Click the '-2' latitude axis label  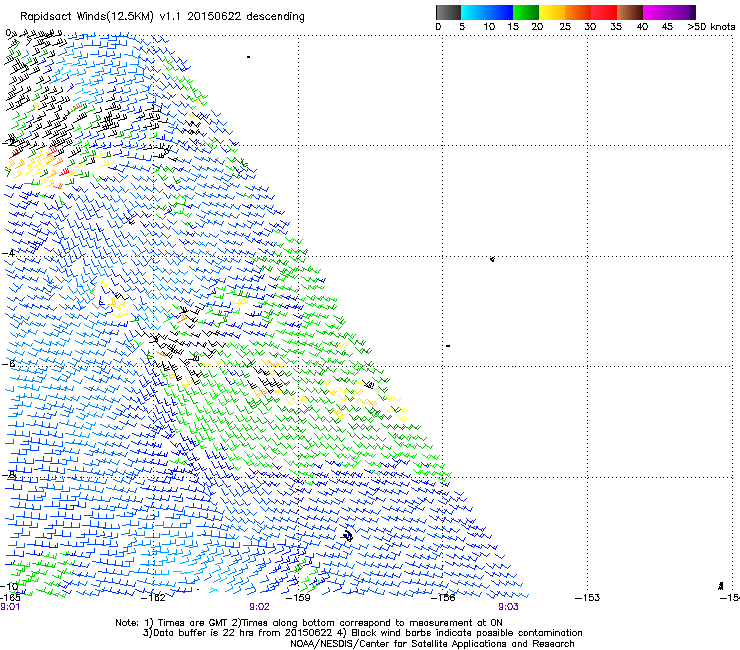(x=9, y=142)
